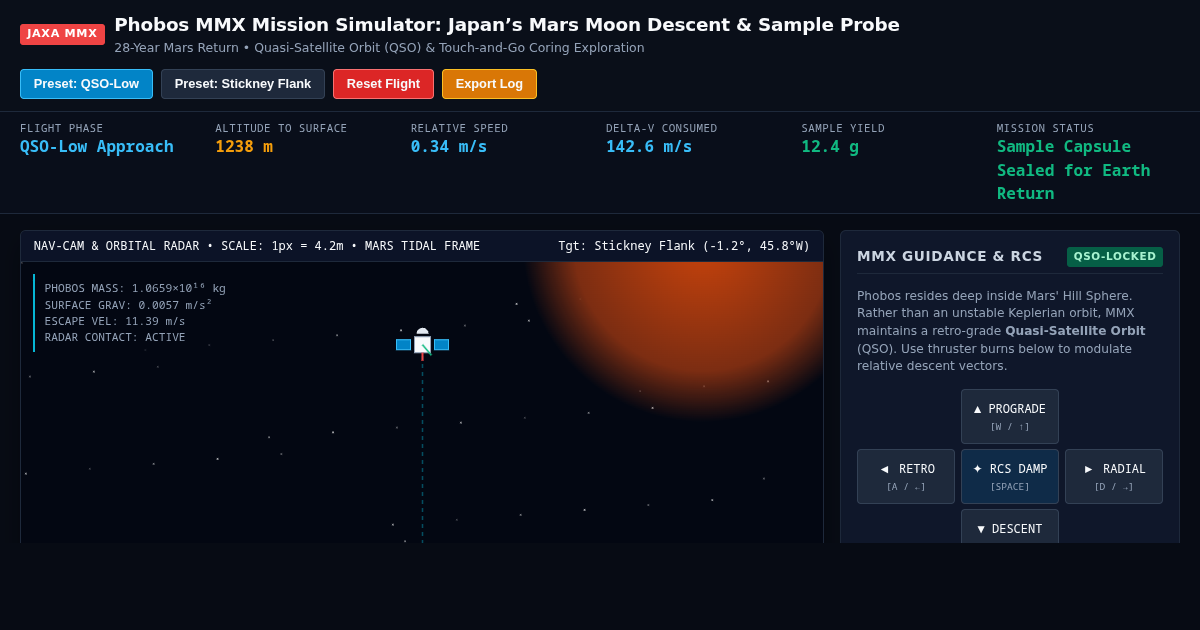Image resolution: width=1200 pixels, height=630 pixels.
Task: Click the JAXA MMX badge
Action: 62,34
